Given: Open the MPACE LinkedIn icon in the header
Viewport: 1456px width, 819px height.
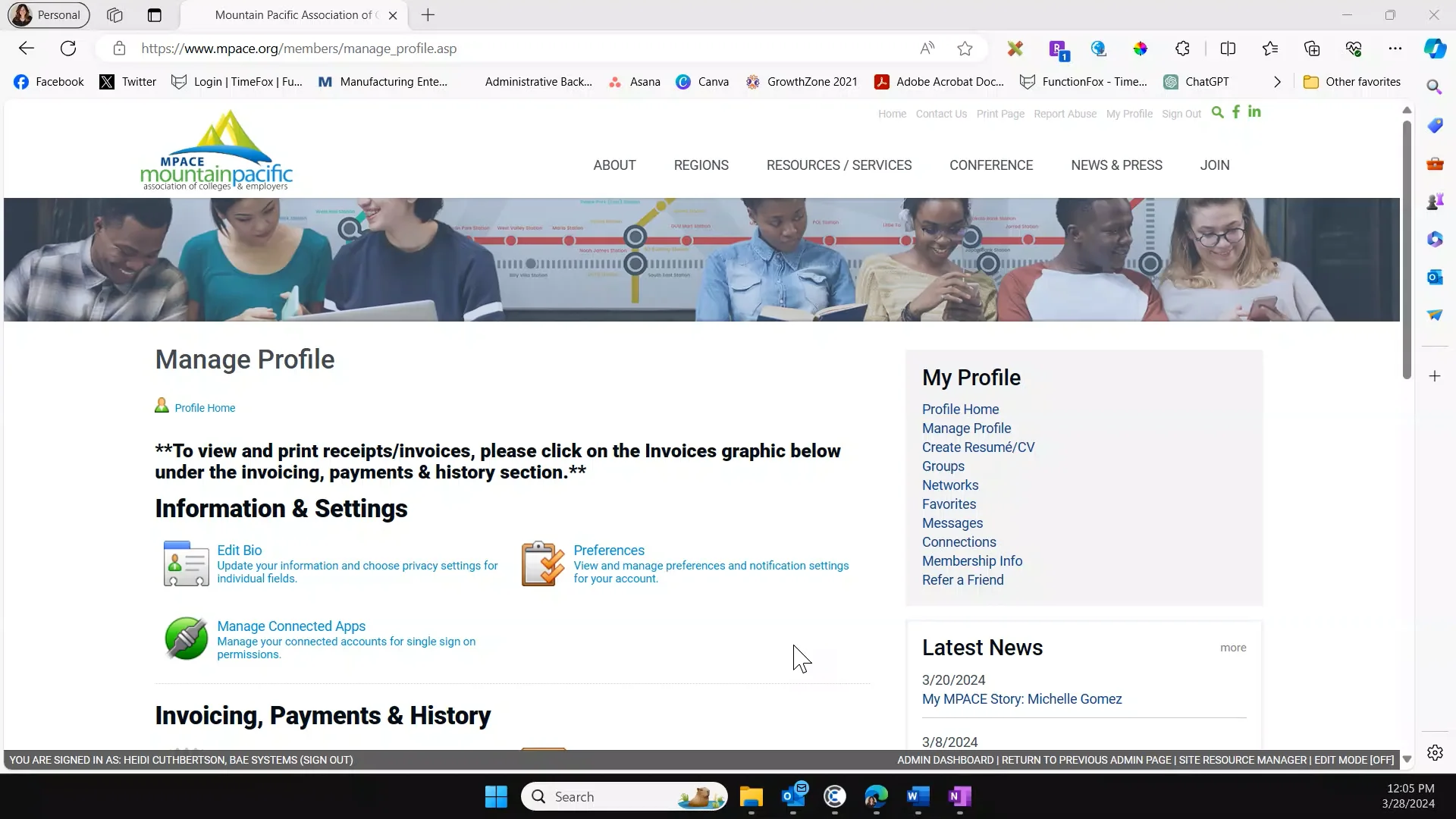Looking at the screenshot, I should click(x=1254, y=112).
